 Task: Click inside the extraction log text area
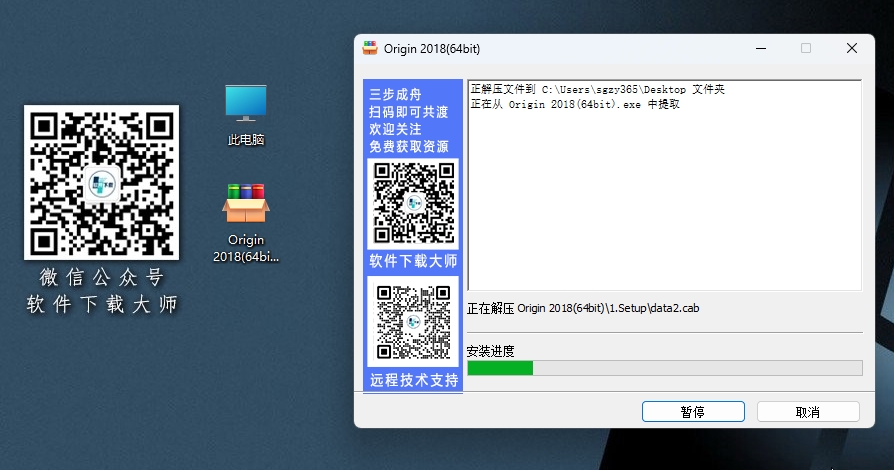665,185
